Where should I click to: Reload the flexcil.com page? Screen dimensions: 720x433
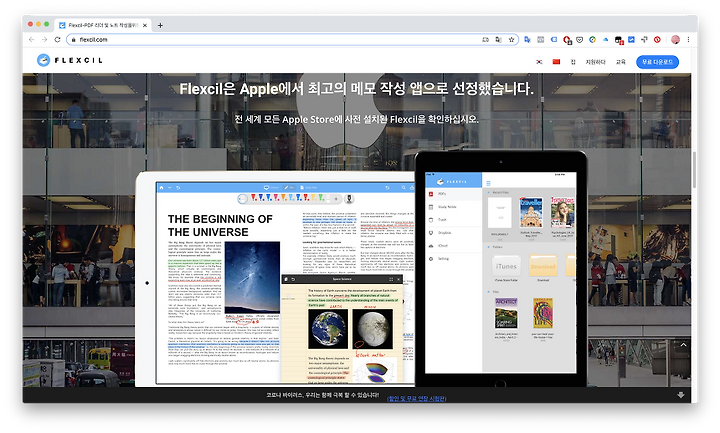[x=57, y=39]
